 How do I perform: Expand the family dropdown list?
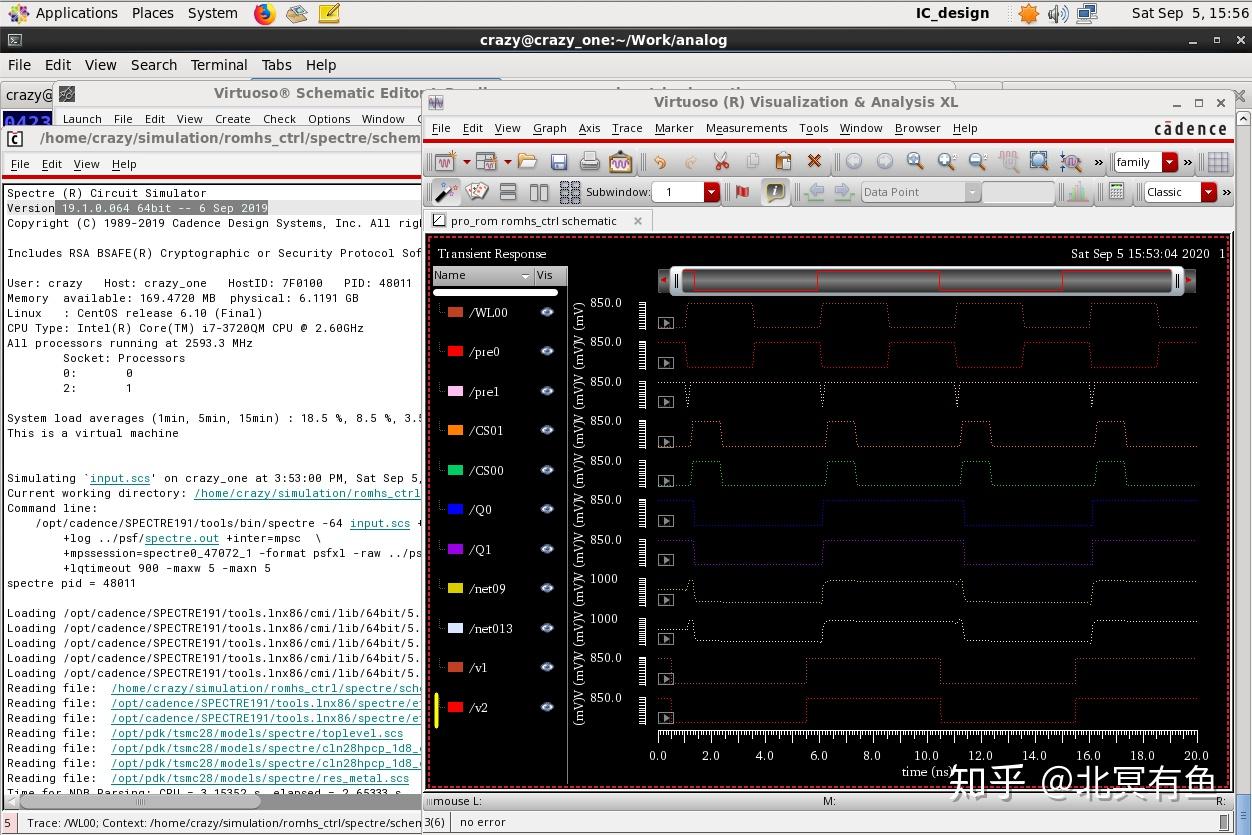[1169, 162]
